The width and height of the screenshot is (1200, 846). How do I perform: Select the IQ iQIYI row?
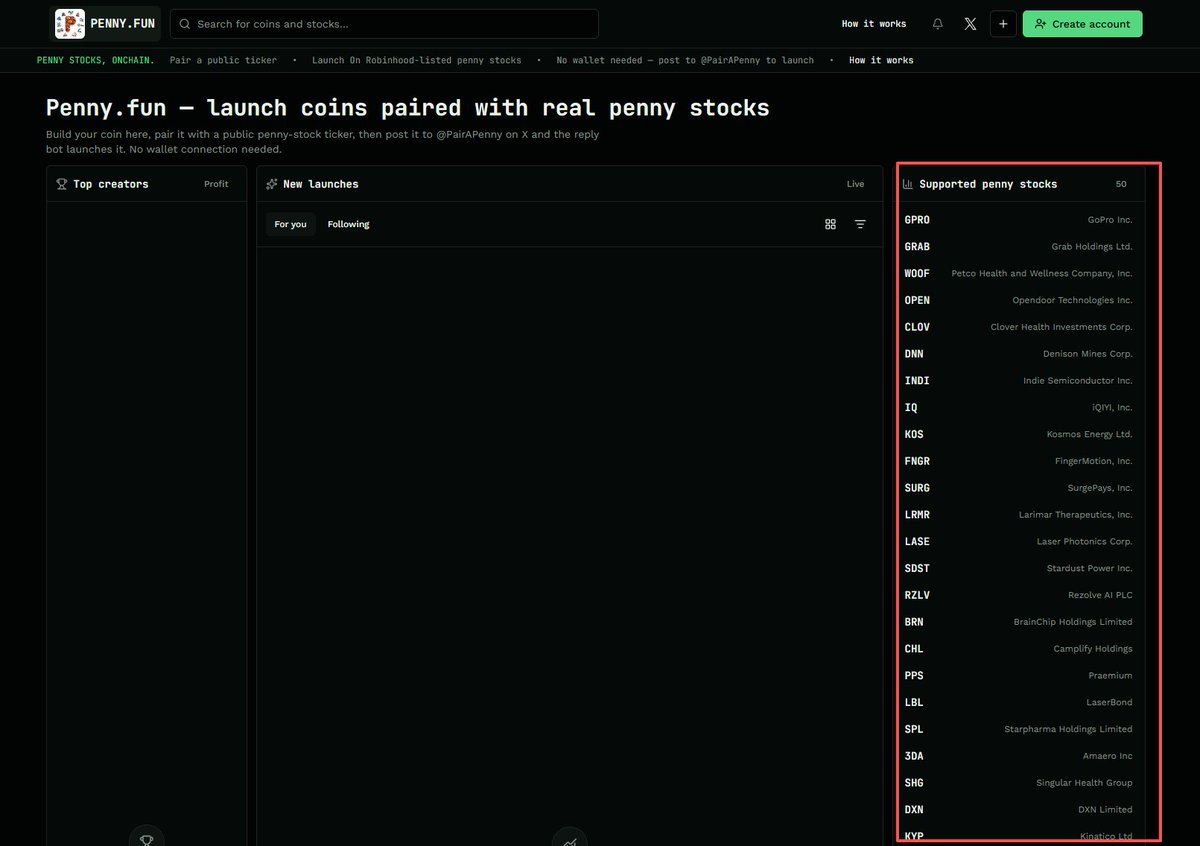tap(1018, 407)
